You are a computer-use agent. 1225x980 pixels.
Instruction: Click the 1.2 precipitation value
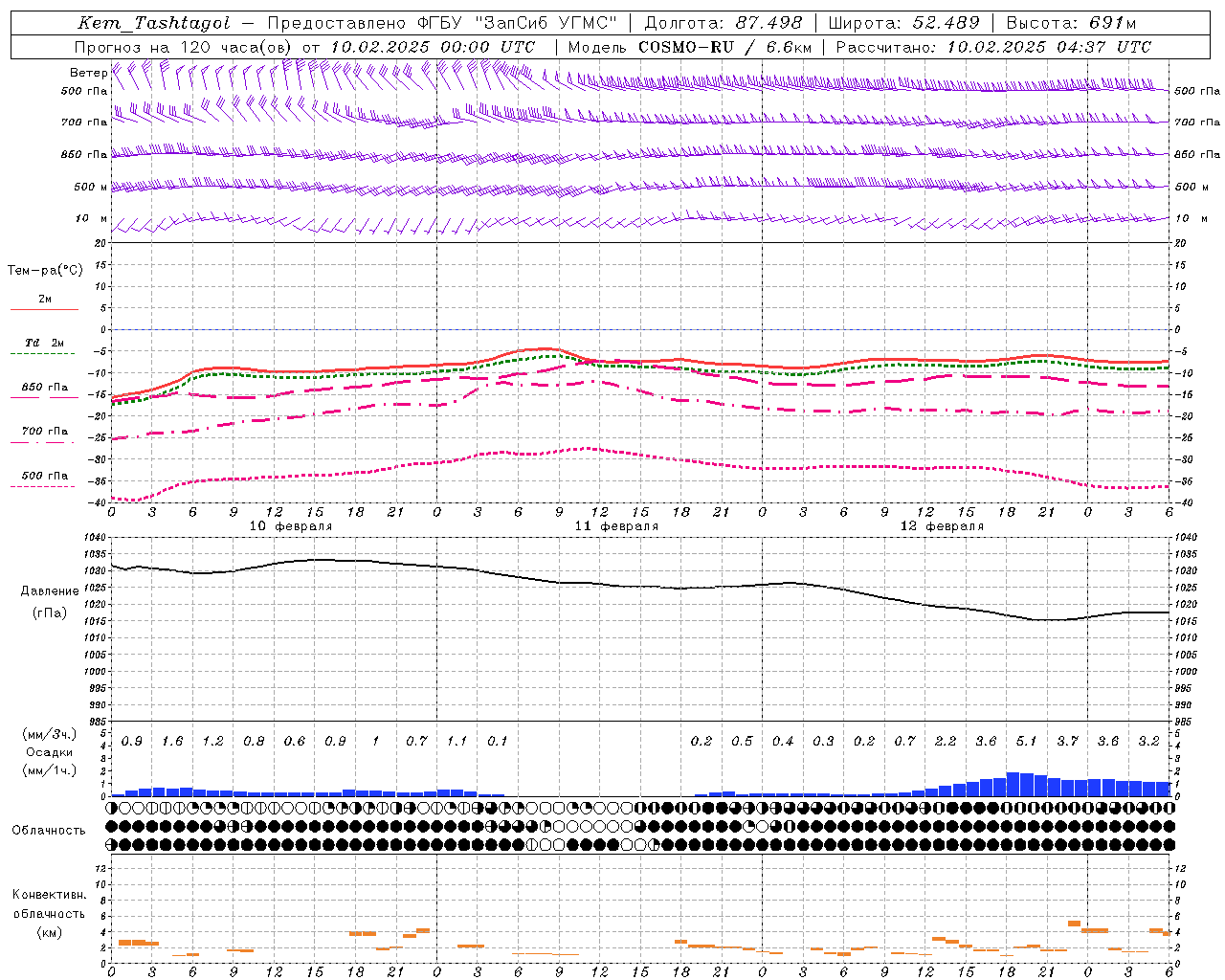click(212, 742)
